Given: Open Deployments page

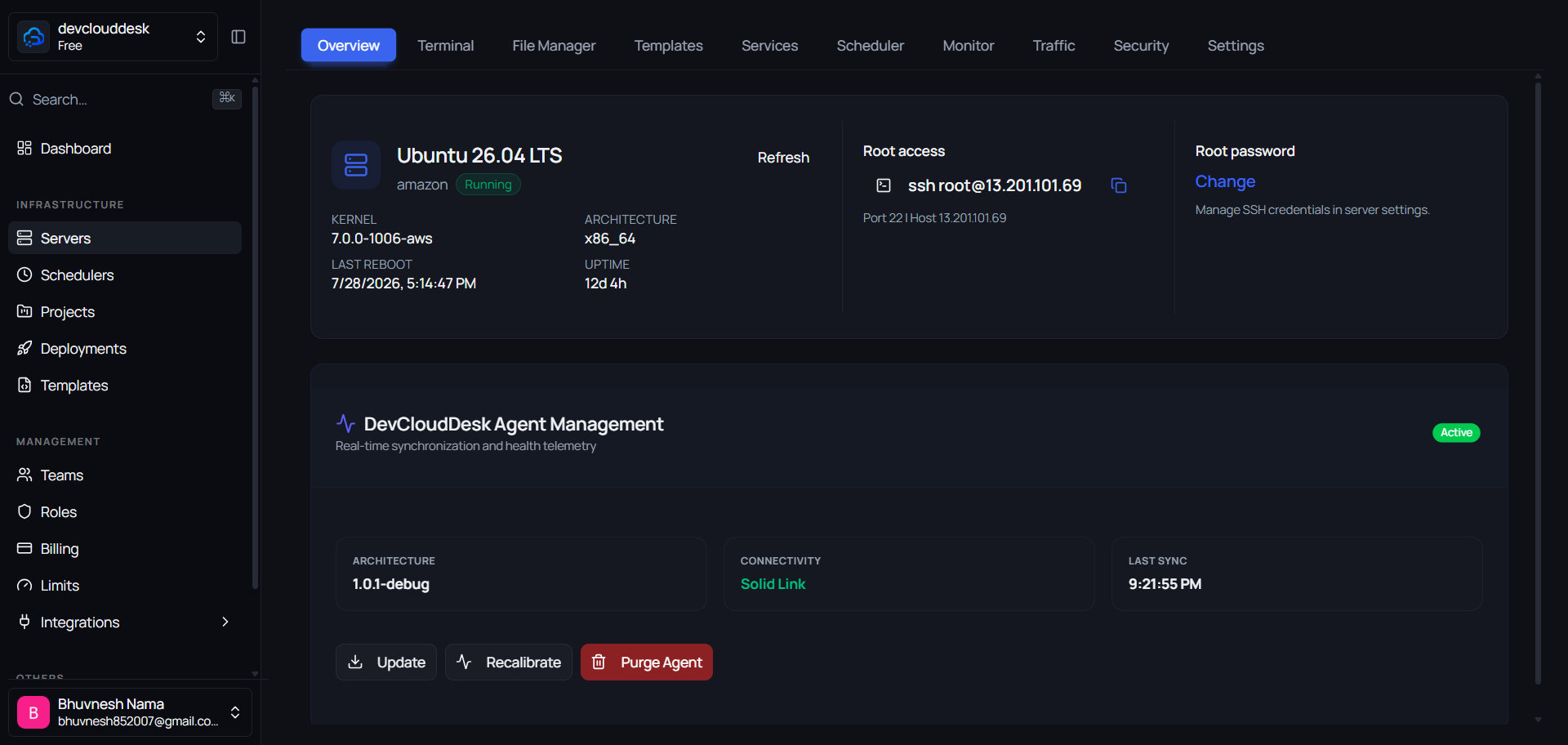Looking at the screenshot, I should [125, 348].
